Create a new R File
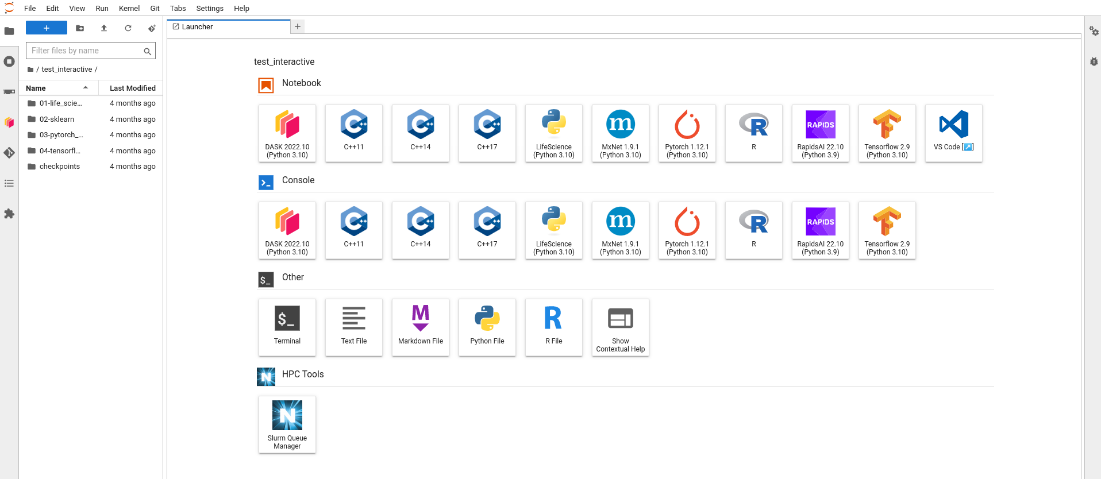The image size is (1101, 479). [554, 327]
